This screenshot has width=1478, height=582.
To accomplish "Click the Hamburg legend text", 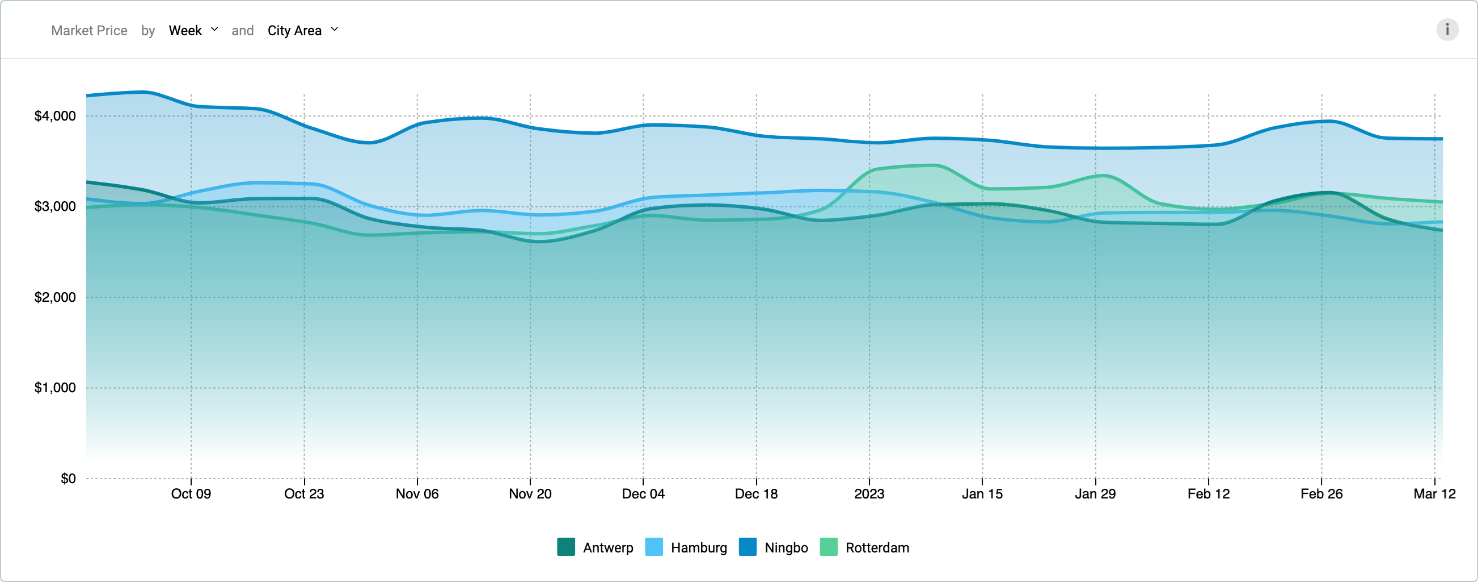I will click(699, 548).
